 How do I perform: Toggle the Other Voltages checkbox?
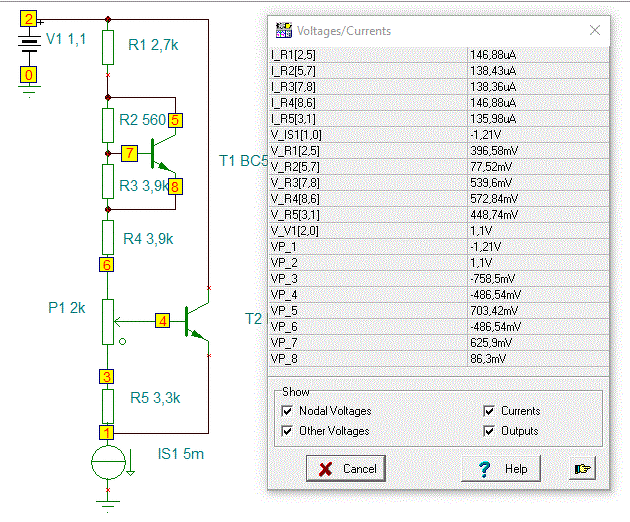[x=287, y=431]
